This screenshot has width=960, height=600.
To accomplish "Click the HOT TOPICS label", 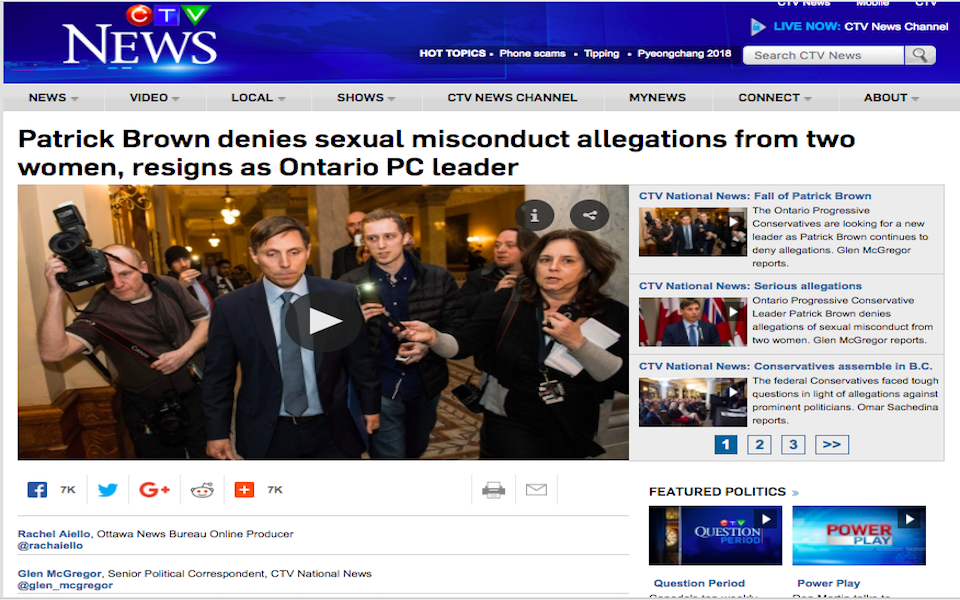I will click(452, 53).
